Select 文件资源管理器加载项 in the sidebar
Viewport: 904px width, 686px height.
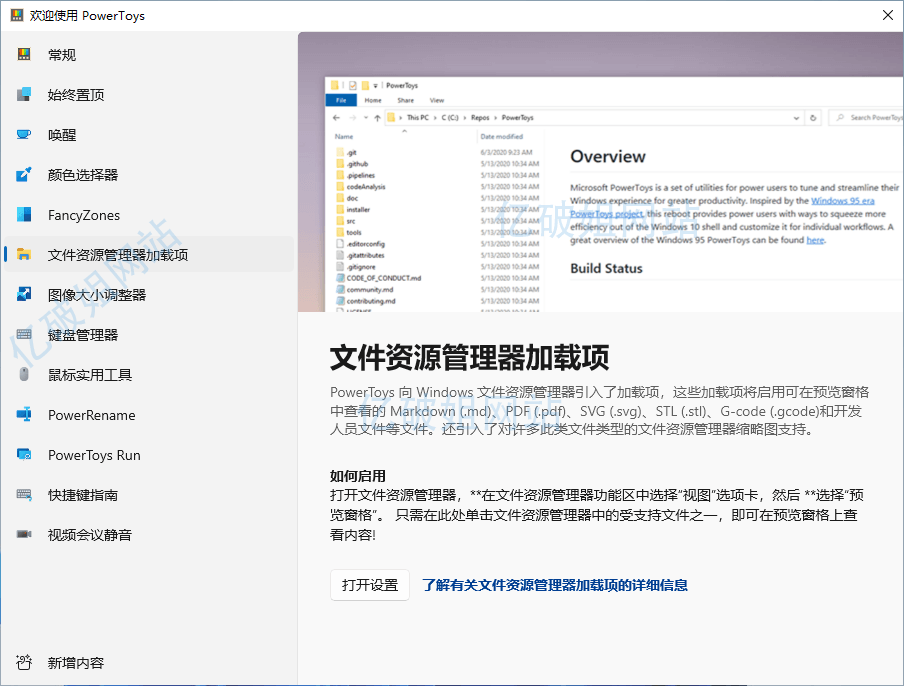click(117, 255)
